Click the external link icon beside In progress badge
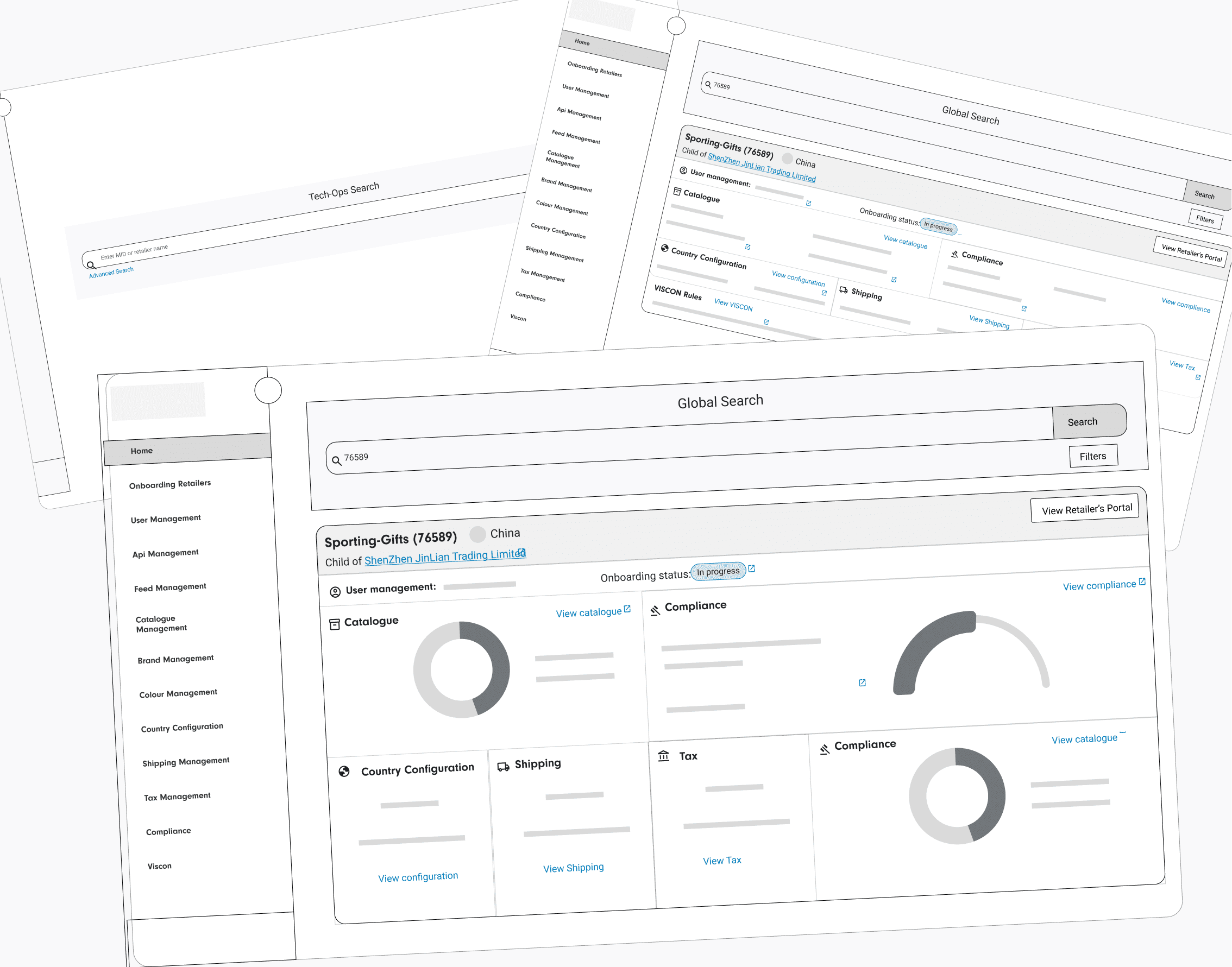The height and width of the screenshot is (967, 1232). (752, 568)
